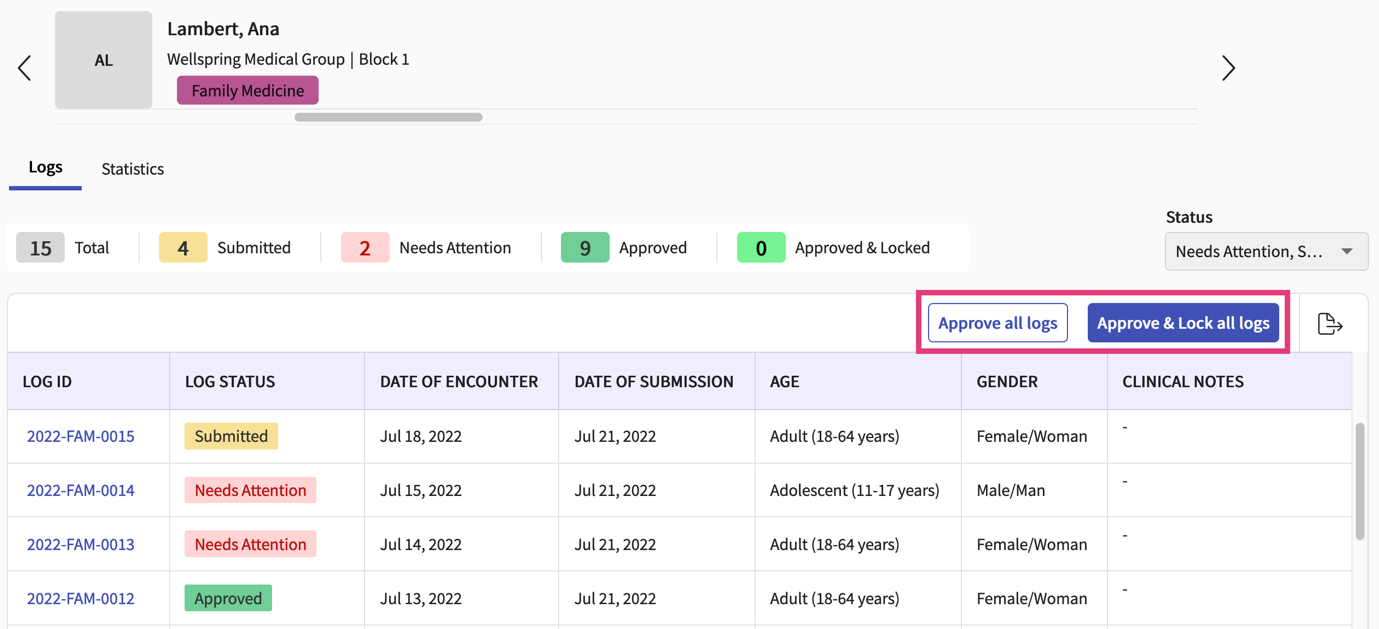Click the Submitted badge on log 2022-FAM-0015

click(231, 436)
